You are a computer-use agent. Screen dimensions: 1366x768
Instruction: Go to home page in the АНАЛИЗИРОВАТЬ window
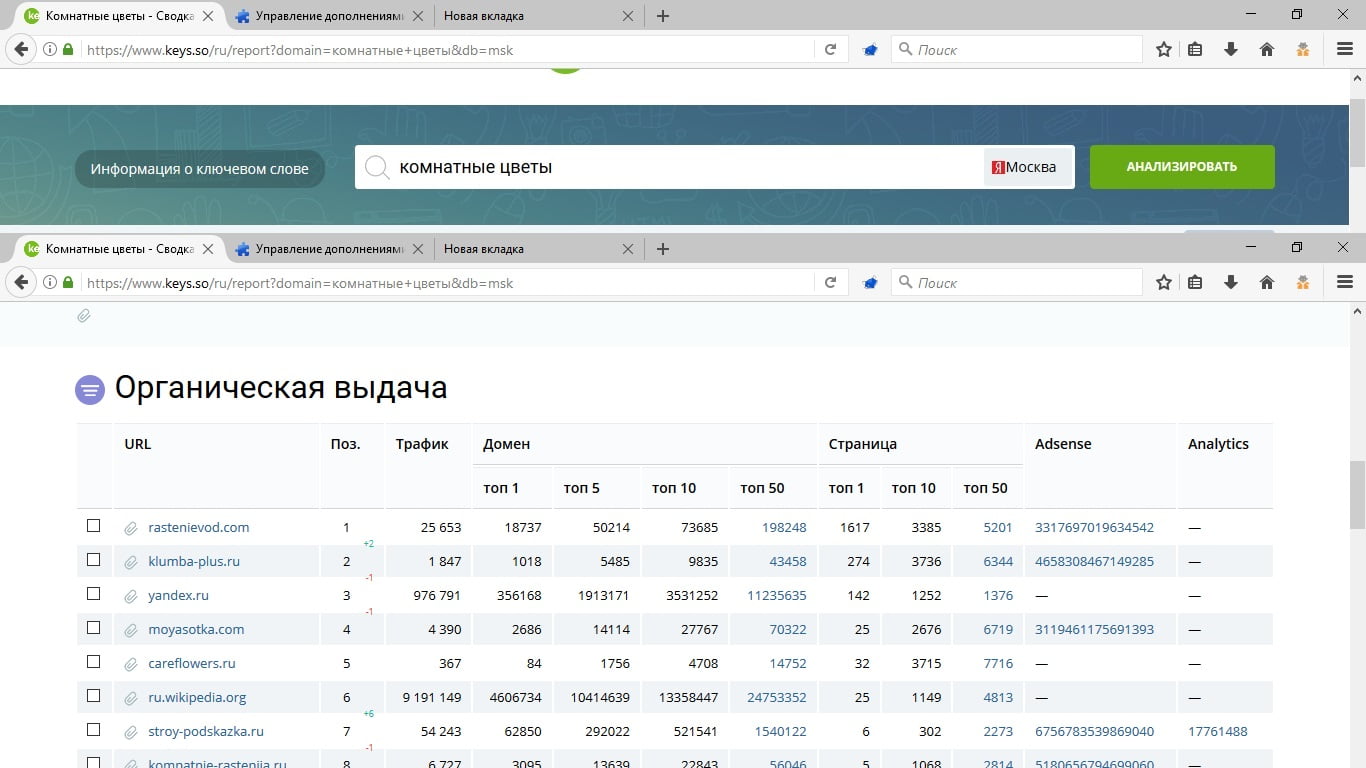click(1267, 49)
